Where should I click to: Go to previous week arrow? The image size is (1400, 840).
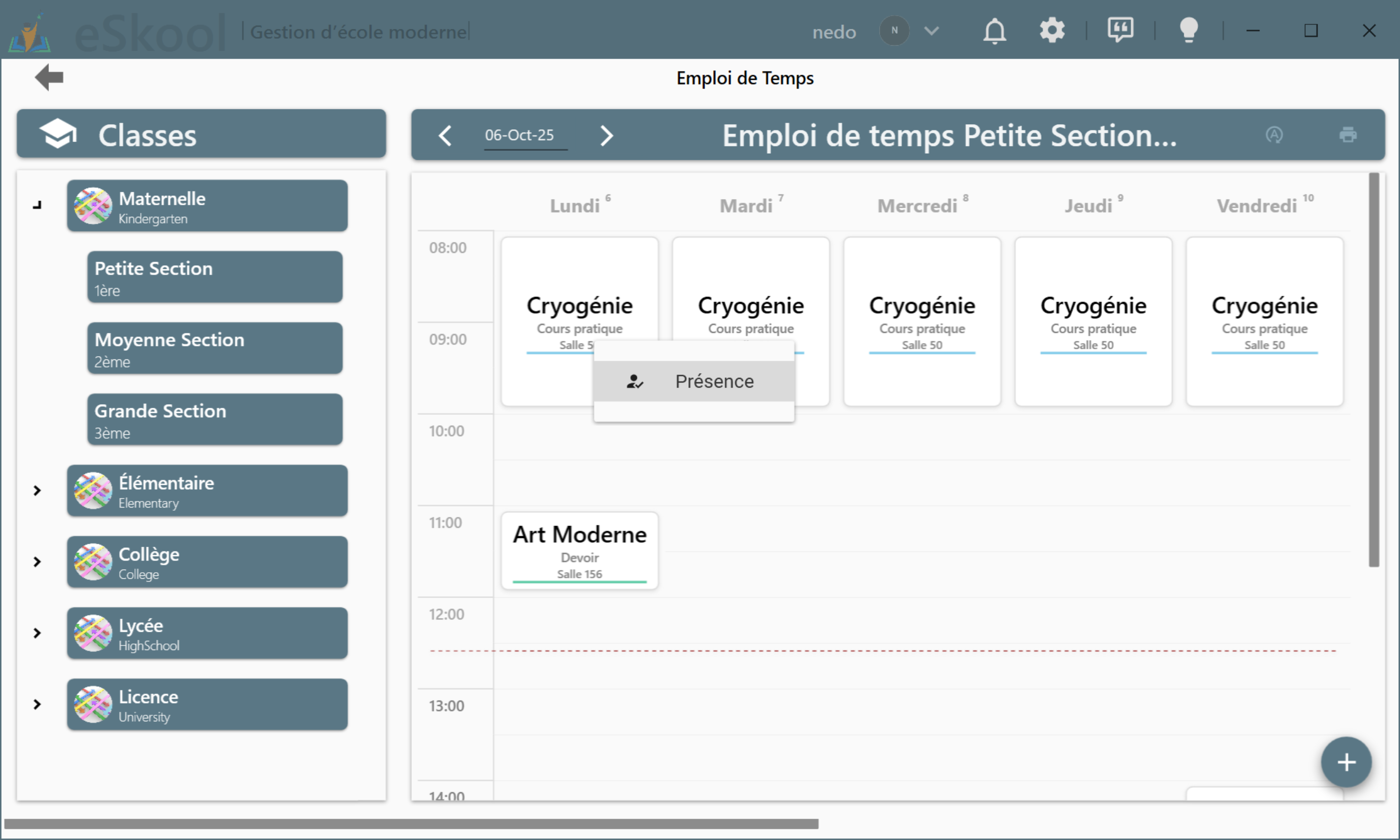point(445,135)
